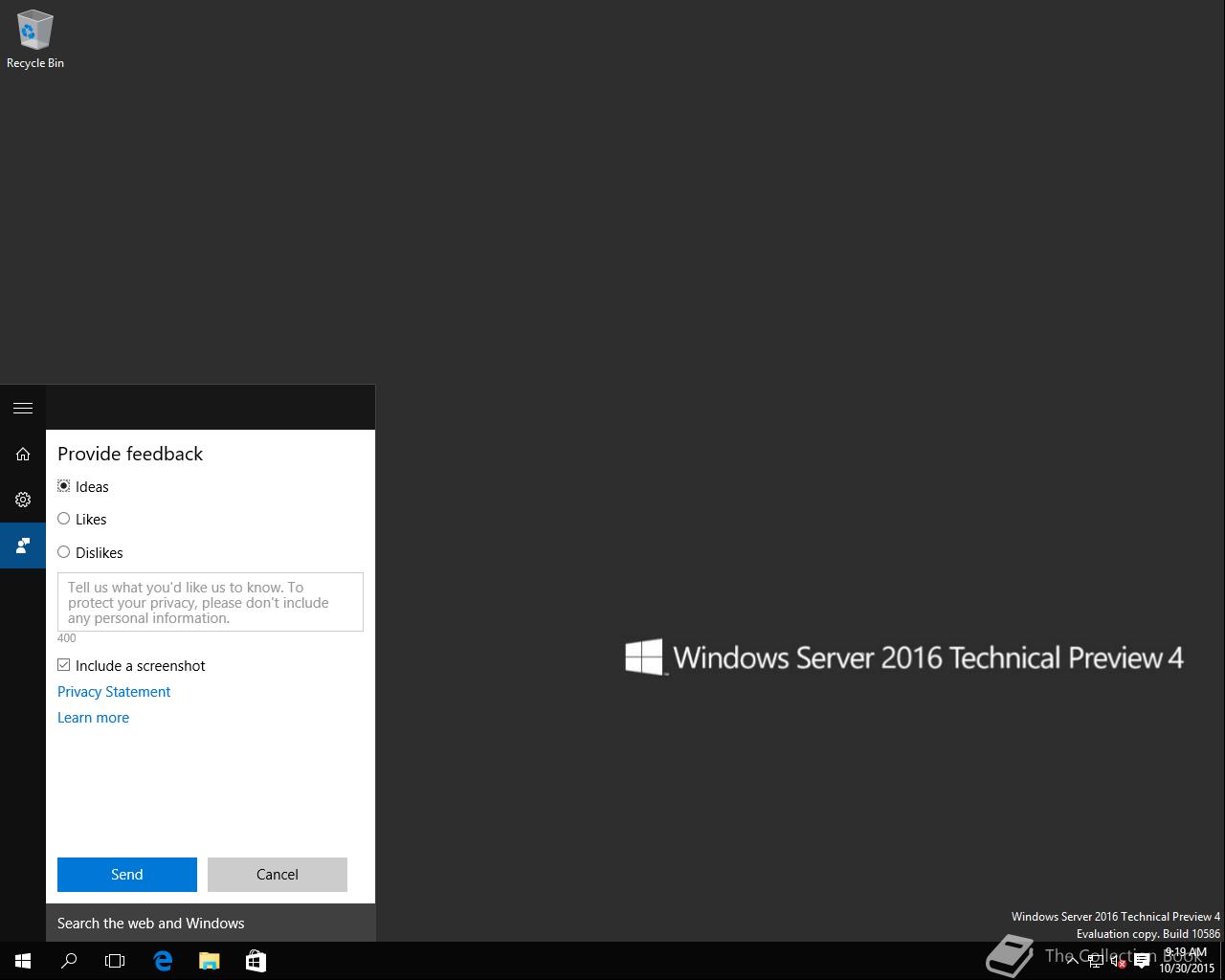Select the Feedback icon in sidebar

point(23,546)
